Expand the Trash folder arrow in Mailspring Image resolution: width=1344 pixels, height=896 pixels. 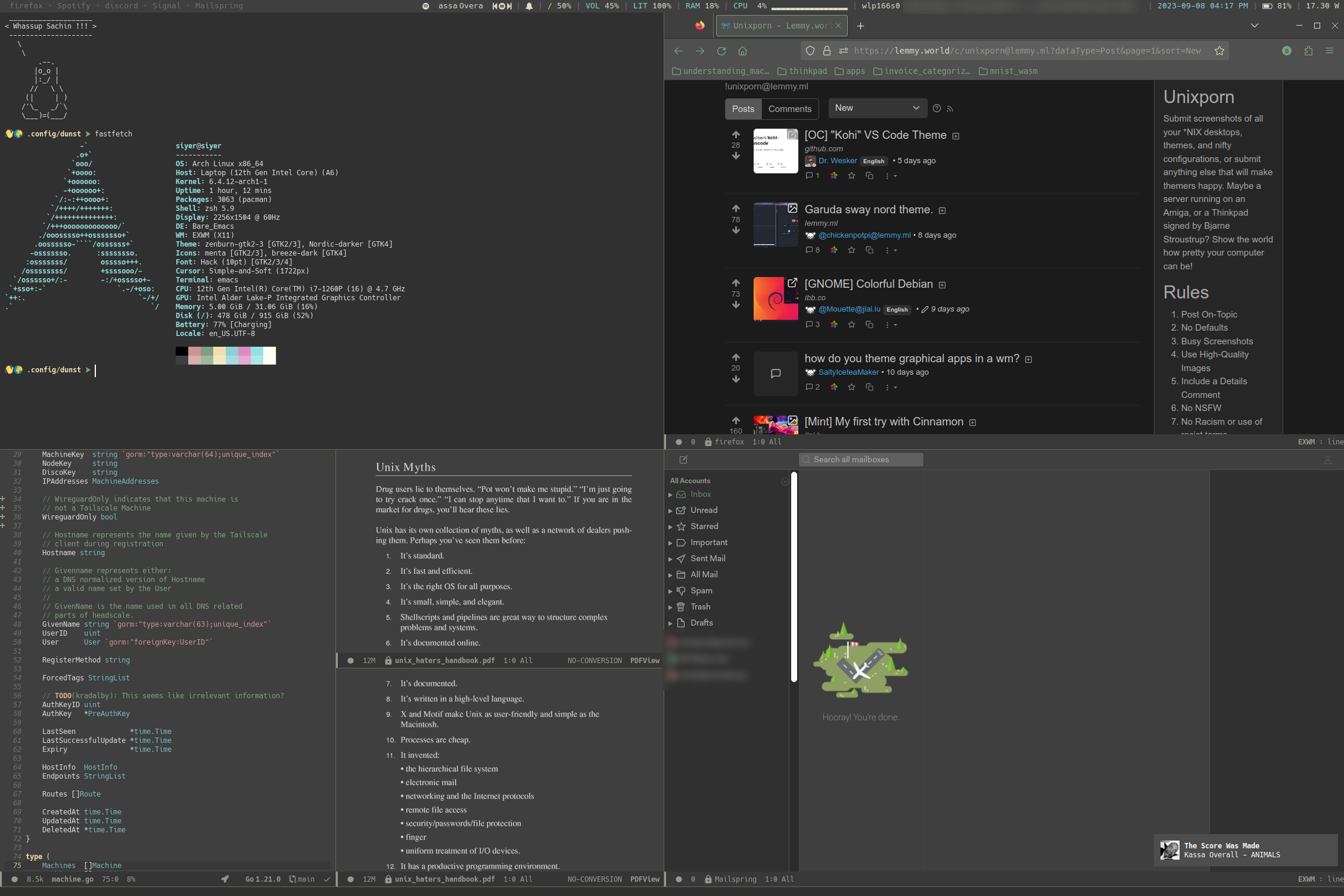(x=670, y=608)
